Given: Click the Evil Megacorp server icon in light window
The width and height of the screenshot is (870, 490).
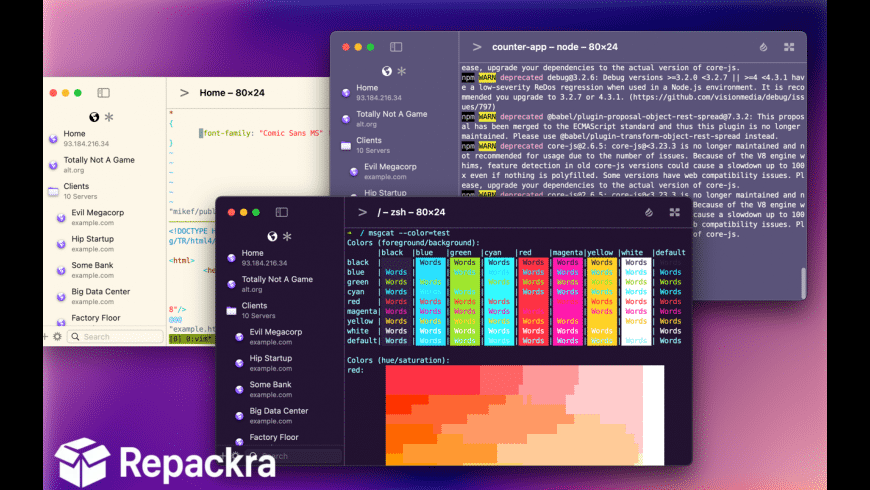Looking at the screenshot, I should [x=61, y=218].
